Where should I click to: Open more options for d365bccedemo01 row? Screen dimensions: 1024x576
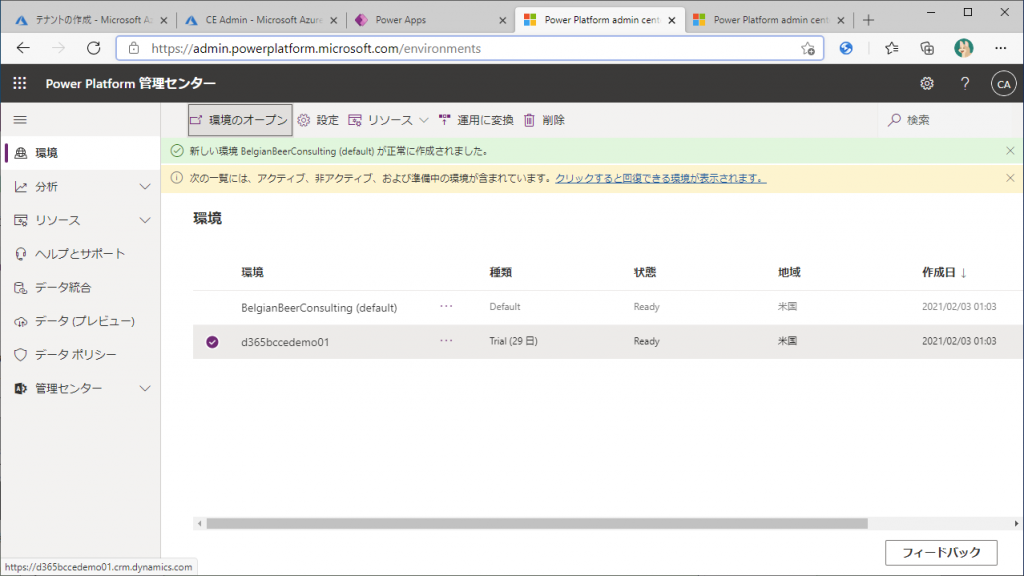(446, 341)
